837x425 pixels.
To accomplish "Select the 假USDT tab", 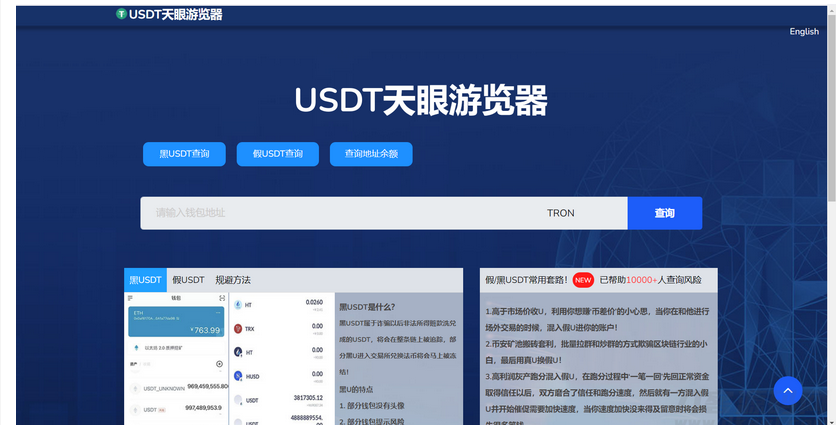I will point(188,280).
